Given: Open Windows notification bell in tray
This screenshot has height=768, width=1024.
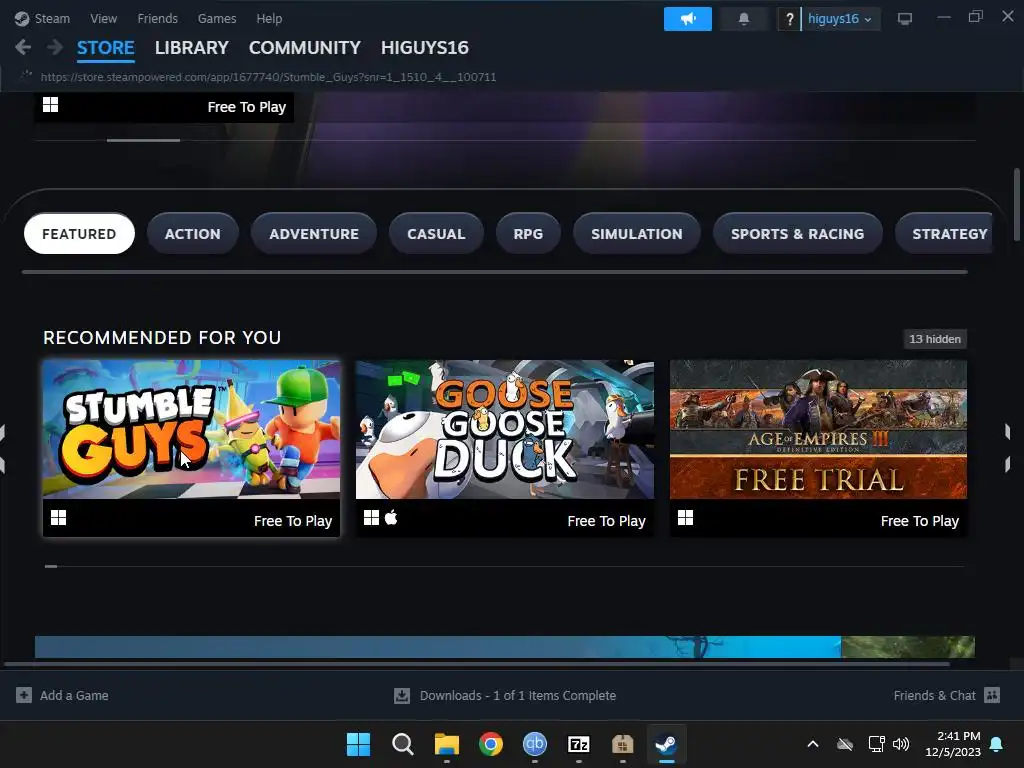Looking at the screenshot, I should pyautogui.click(x=997, y=744).
